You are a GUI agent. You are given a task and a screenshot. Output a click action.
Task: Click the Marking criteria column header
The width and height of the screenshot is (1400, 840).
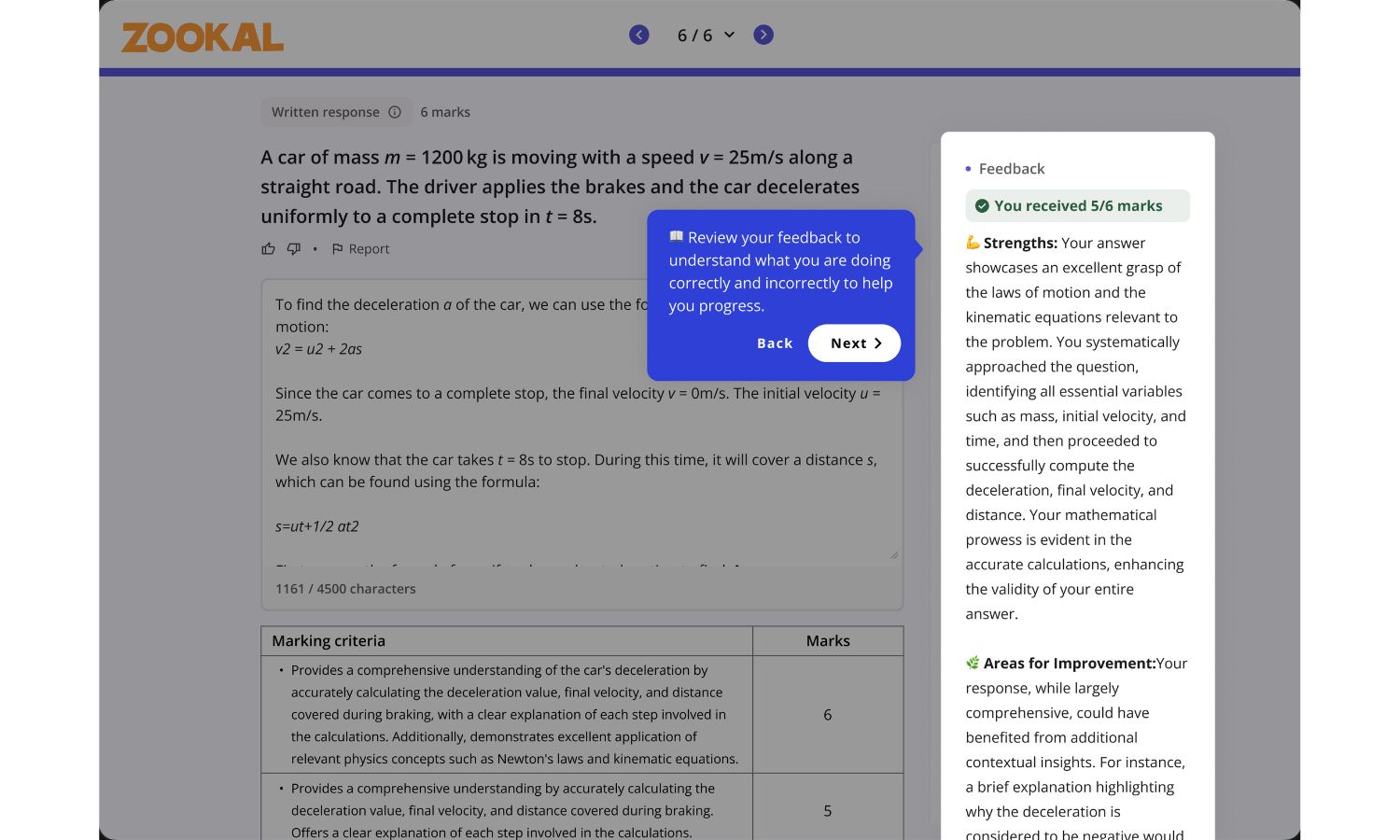click(x=329, y=641)
